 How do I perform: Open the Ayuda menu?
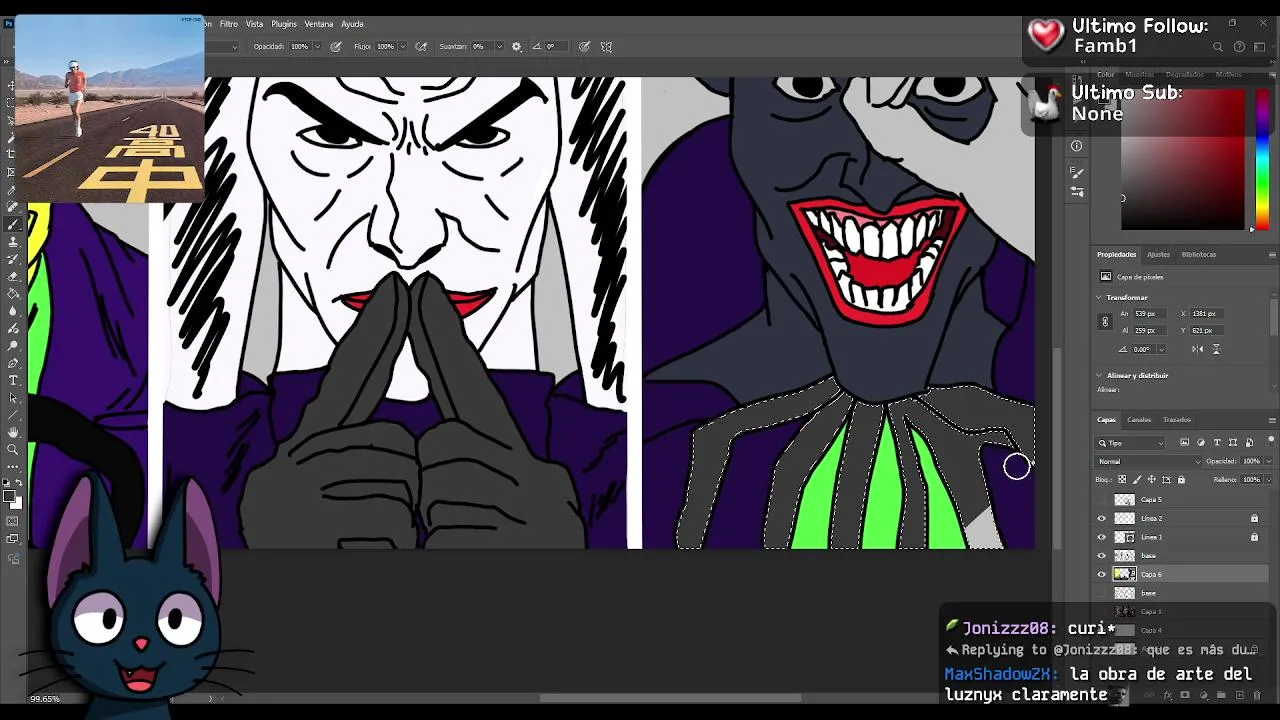pos(352,24)
